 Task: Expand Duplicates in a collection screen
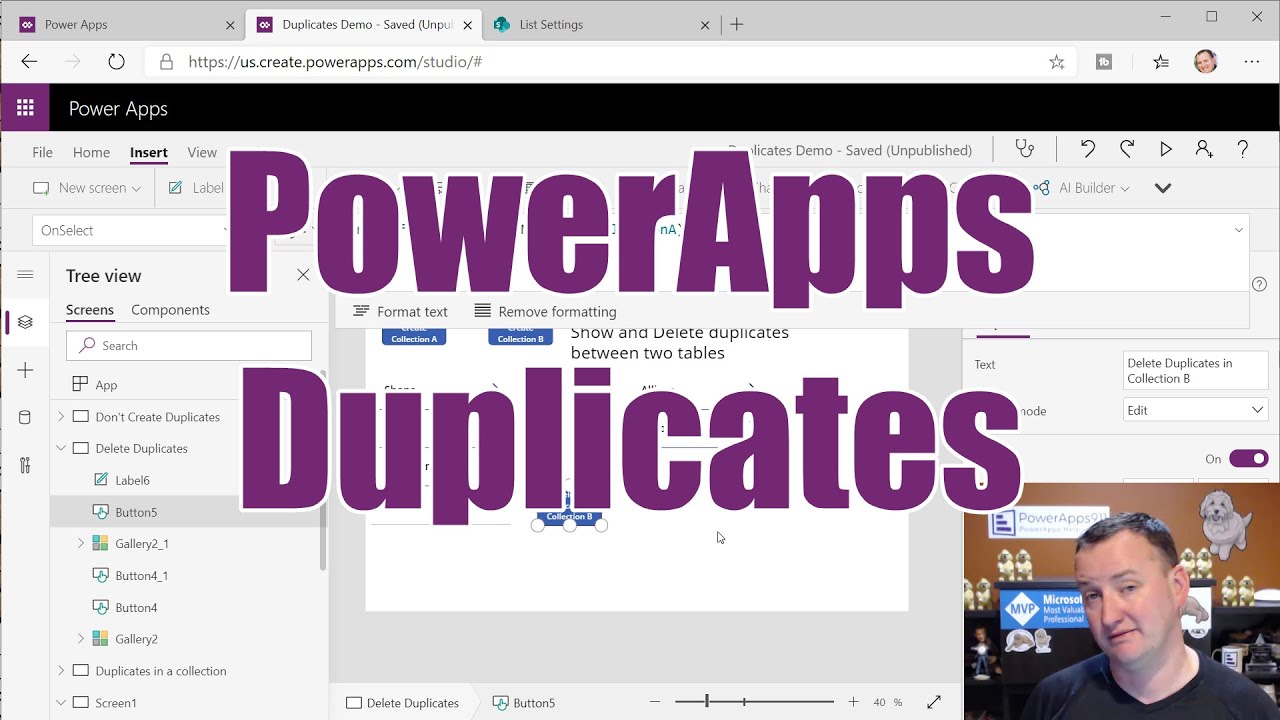click(61, 670)
